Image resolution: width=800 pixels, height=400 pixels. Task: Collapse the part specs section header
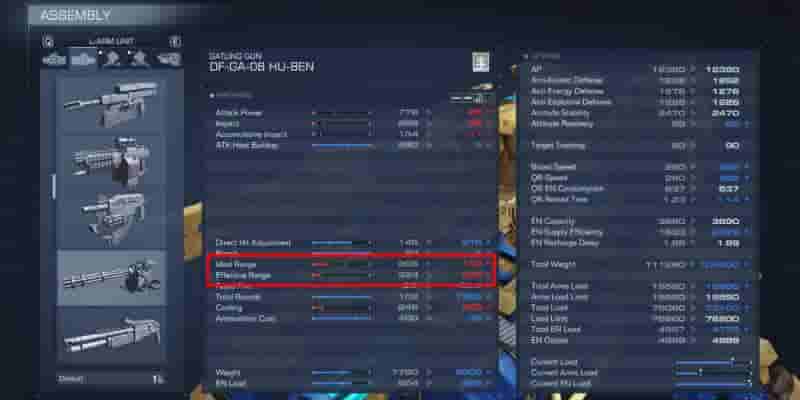point(231,95)
